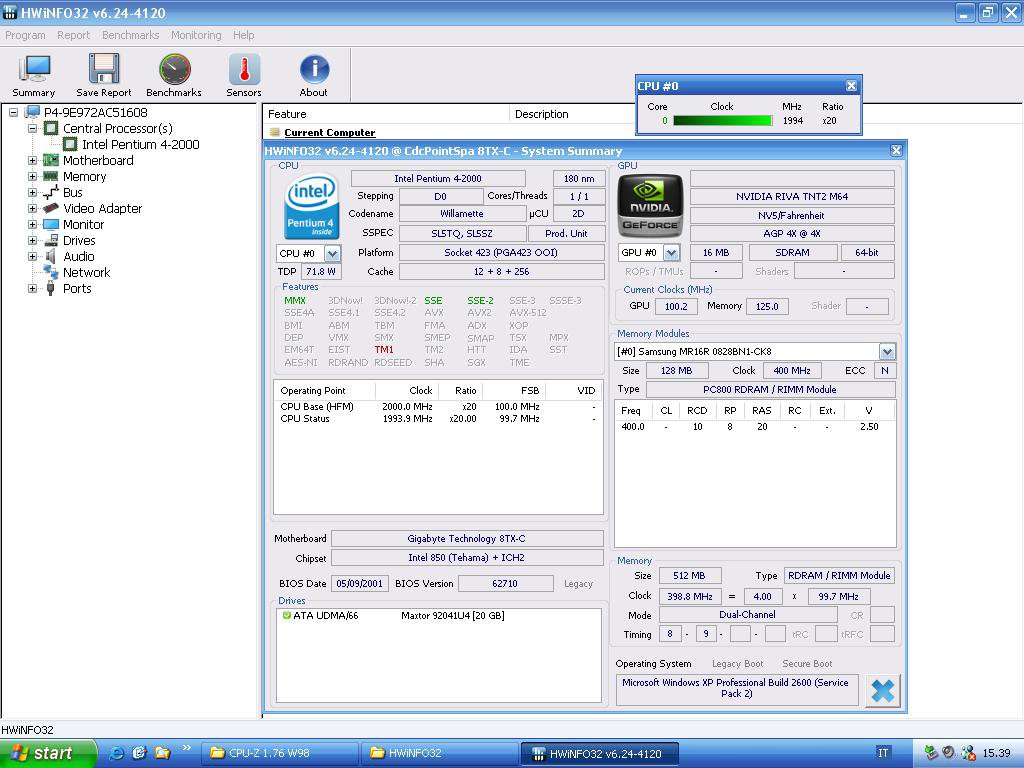Click the Windows Start button
Screen dimensions: 1024x768
pyautogui.click(x=48, y=753)
